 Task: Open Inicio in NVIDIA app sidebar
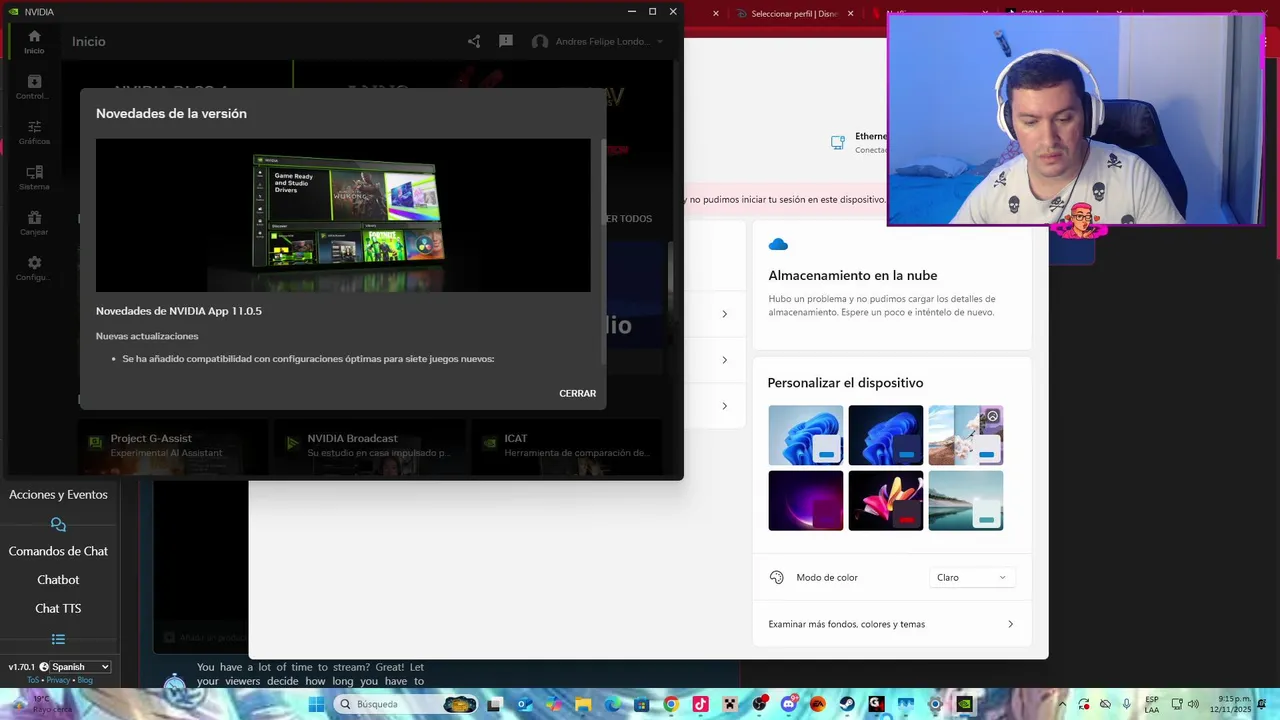(x=34, y=42)
